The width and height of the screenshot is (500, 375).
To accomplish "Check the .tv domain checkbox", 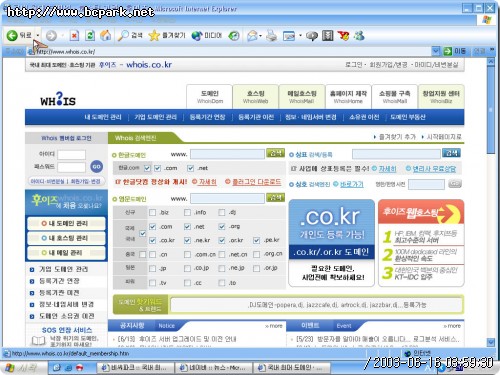I will click(152, 283).
